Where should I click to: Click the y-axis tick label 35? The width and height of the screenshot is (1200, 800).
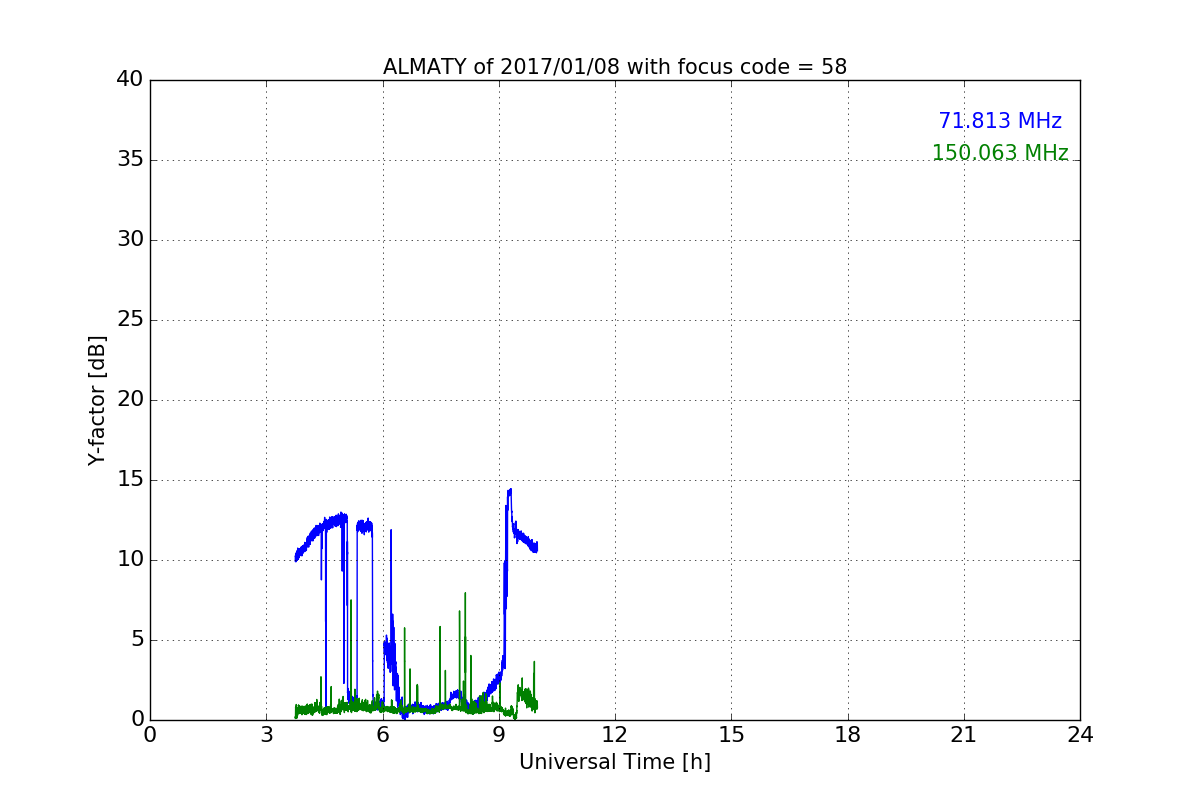[x=130, y=160]
